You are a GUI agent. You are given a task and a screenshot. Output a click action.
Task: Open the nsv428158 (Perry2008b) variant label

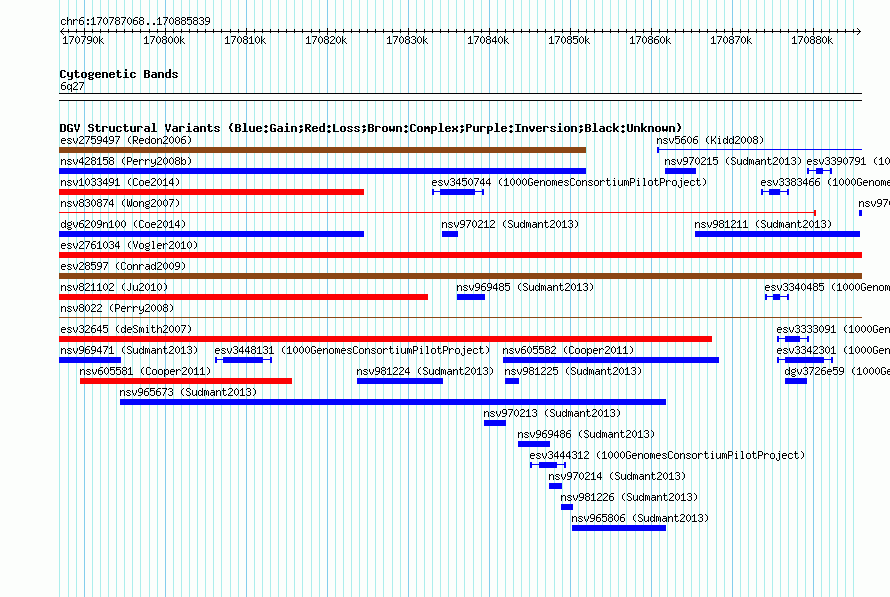[126, 161]
